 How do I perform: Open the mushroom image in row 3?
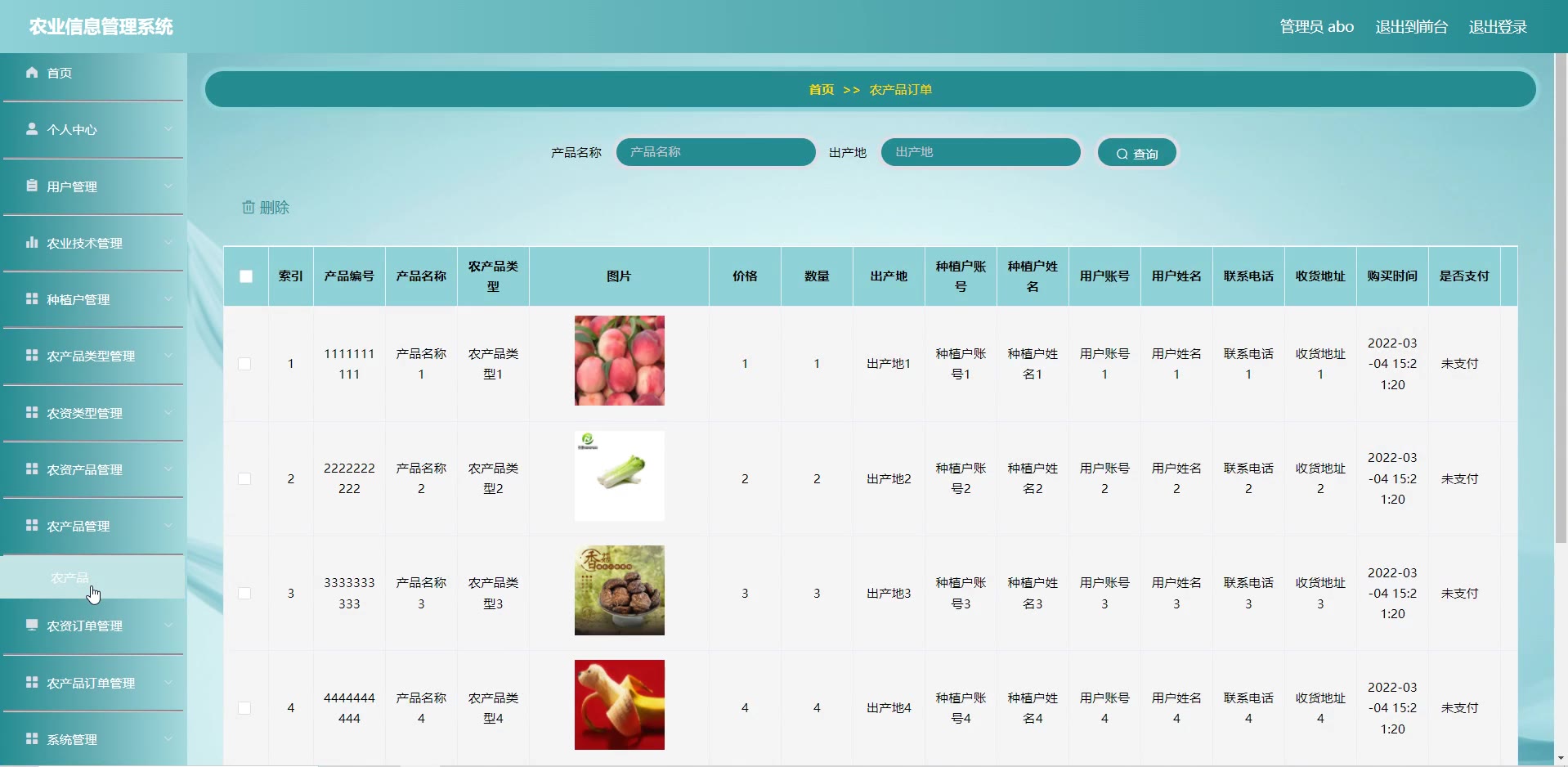point(620,590)
